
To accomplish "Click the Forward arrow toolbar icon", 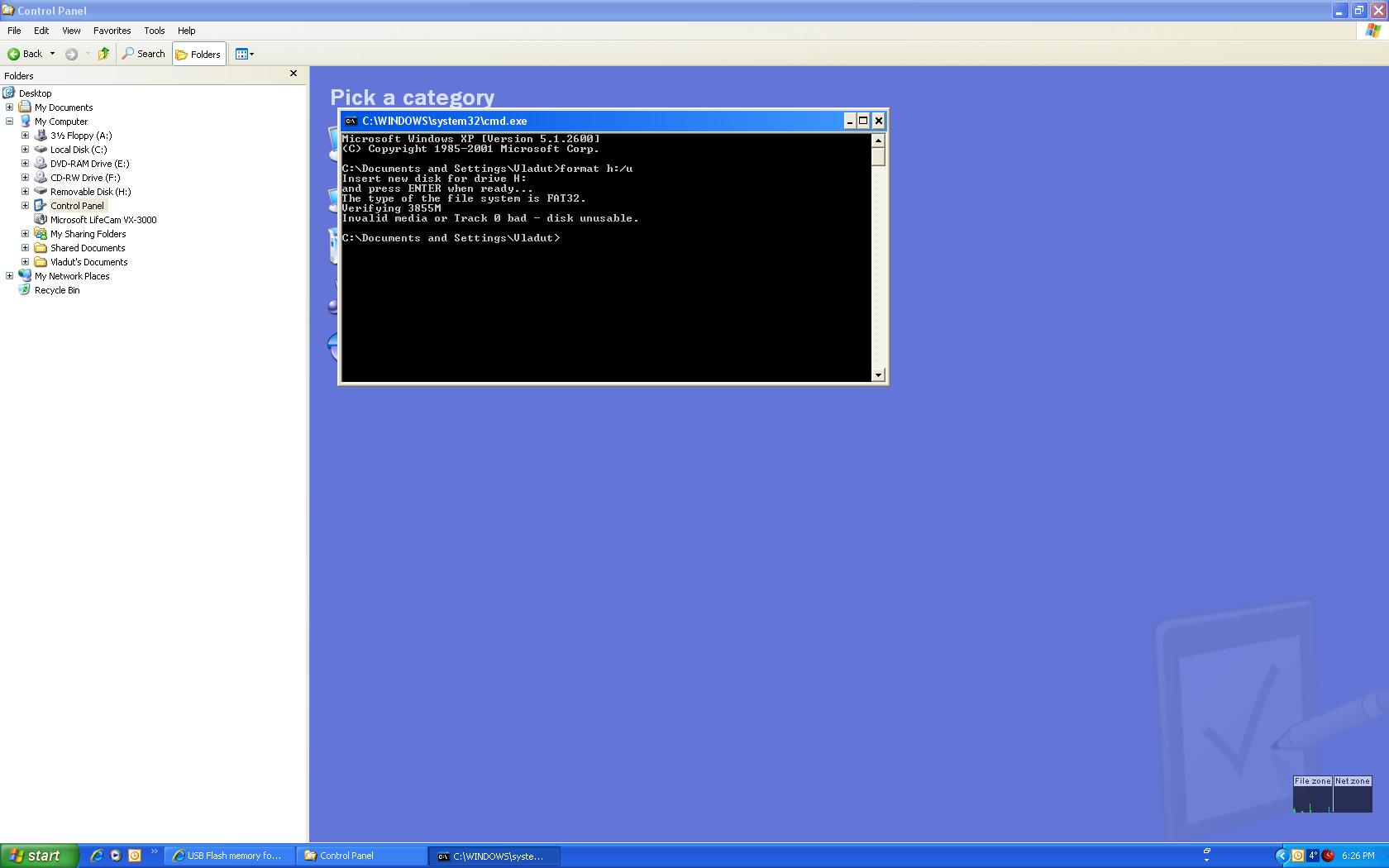I will tap(72, 54).
